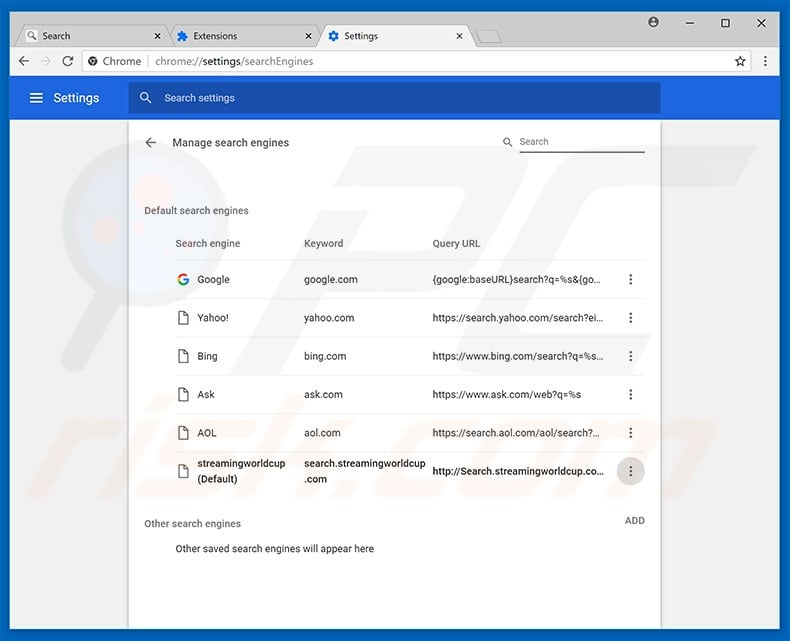Click the streamingworldcup query URL text

pyautogui.click(x=518, y=471)
